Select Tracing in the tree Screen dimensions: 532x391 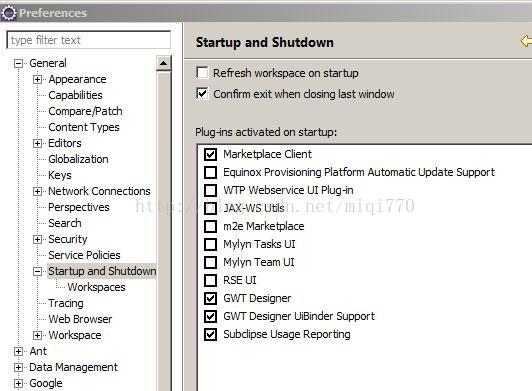coord(66,303)
